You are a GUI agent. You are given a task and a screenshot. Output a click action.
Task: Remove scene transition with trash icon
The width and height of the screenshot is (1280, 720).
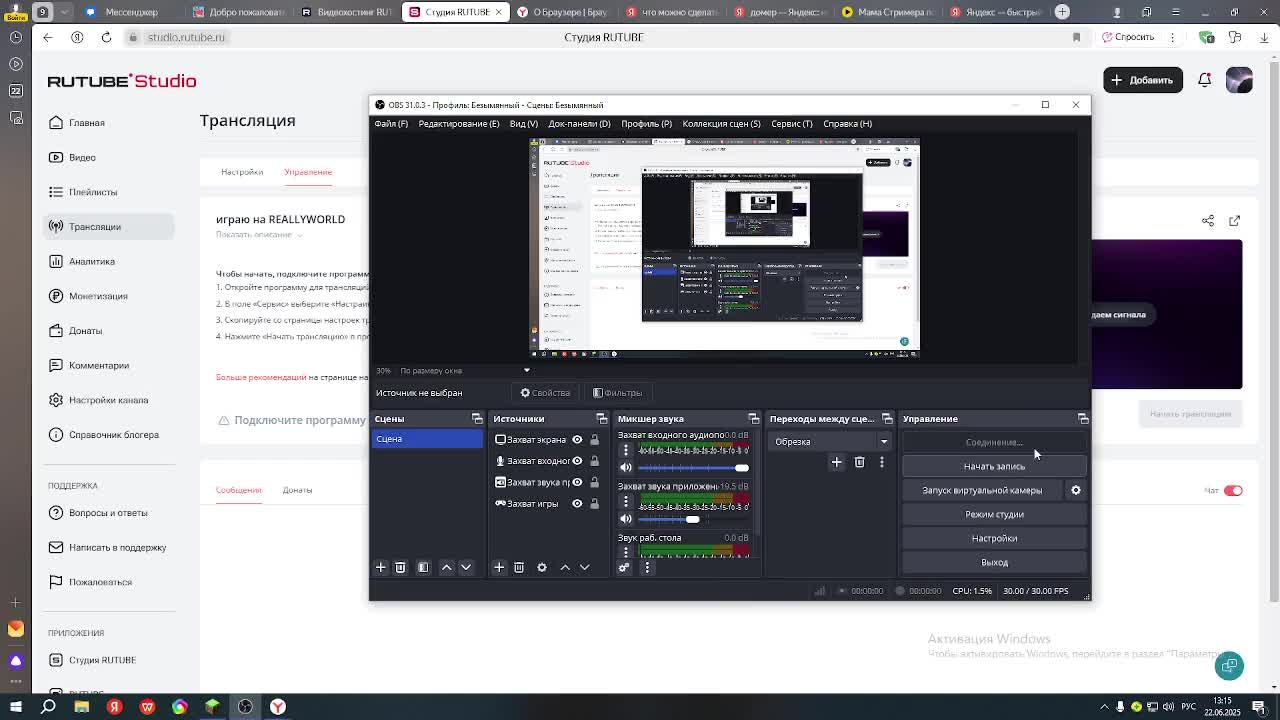[859, 462]
